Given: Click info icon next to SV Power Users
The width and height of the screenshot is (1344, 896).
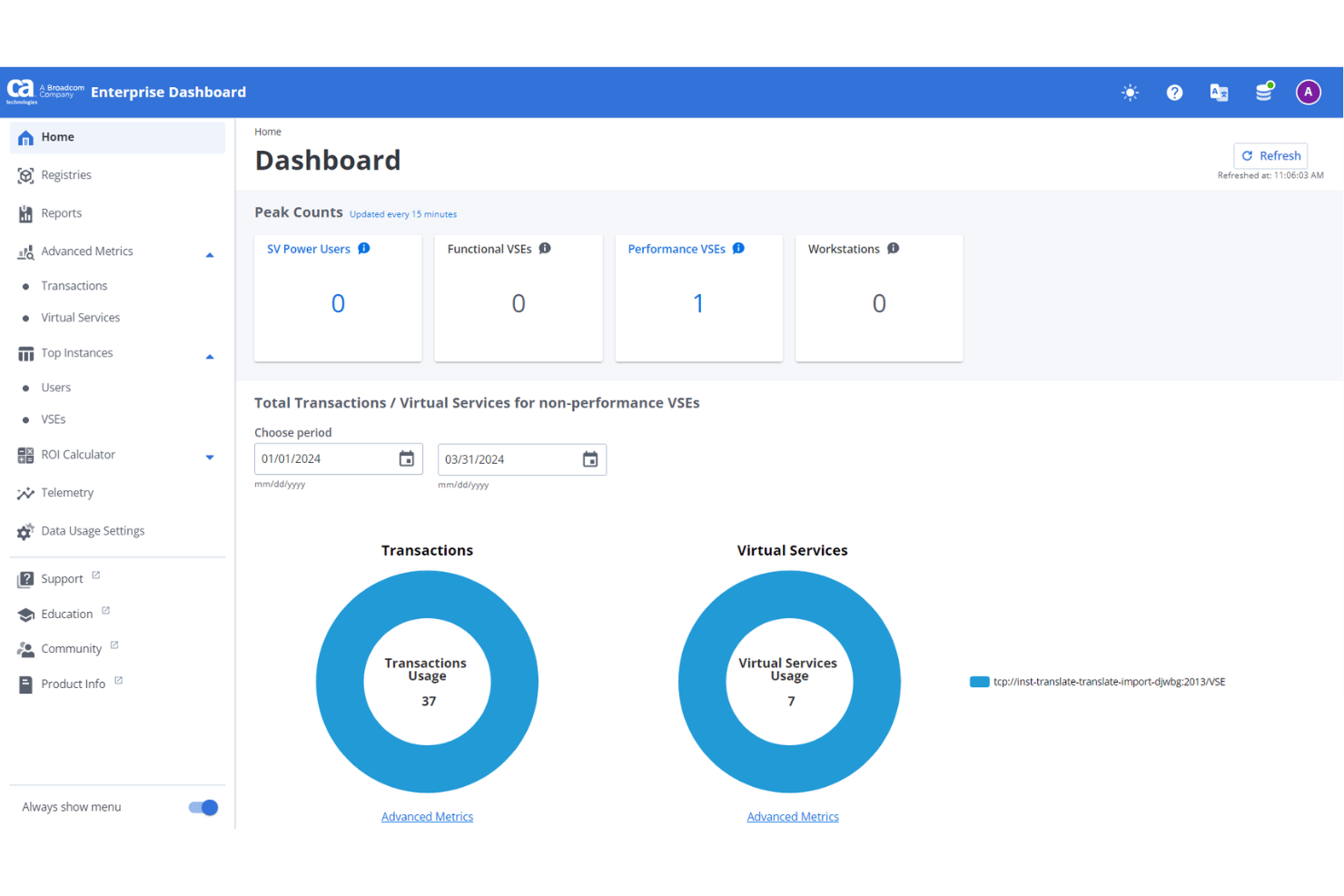Looking at the screenshot, I should point(363,248).
